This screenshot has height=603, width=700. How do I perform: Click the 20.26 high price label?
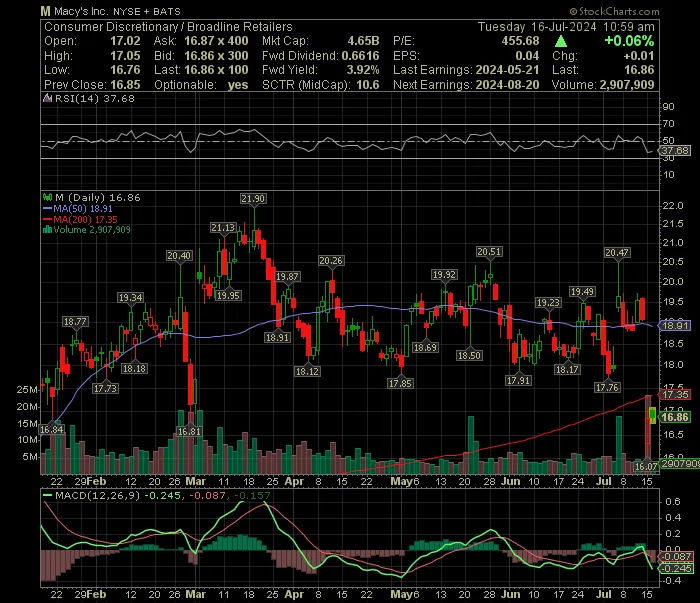331,261
